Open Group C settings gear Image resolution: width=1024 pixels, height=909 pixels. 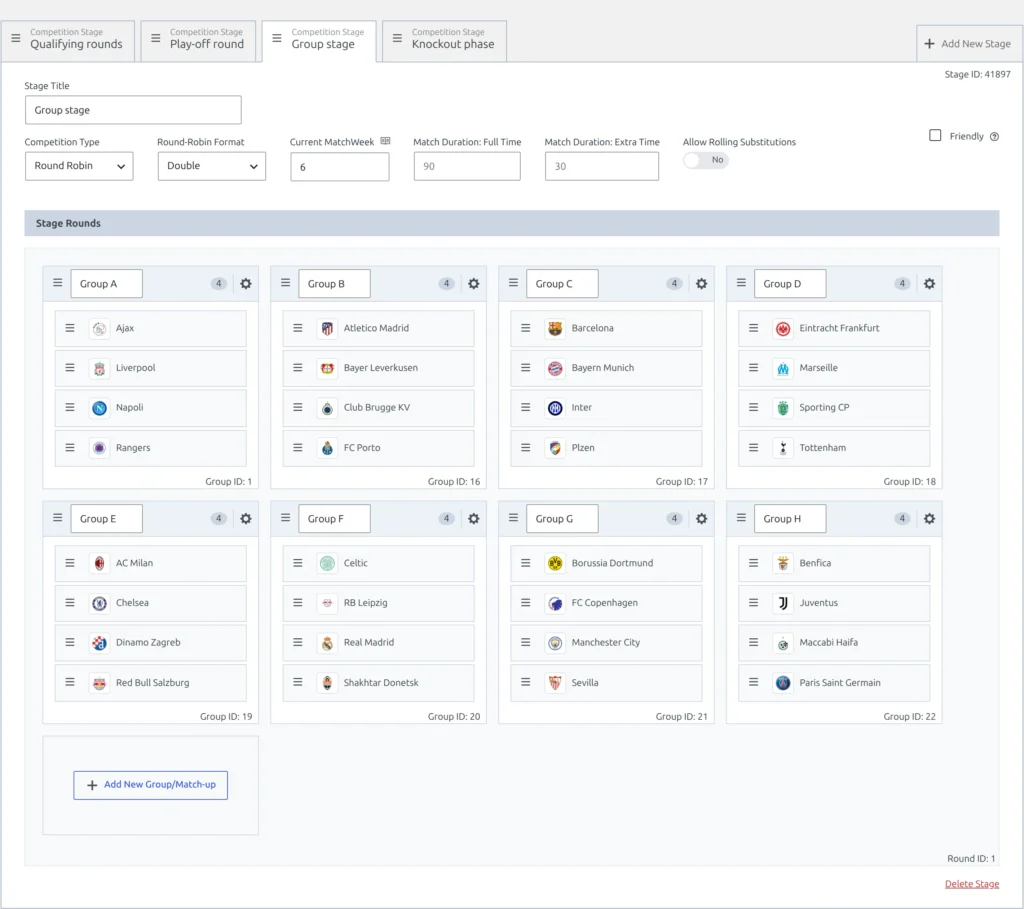coord(701,283)
